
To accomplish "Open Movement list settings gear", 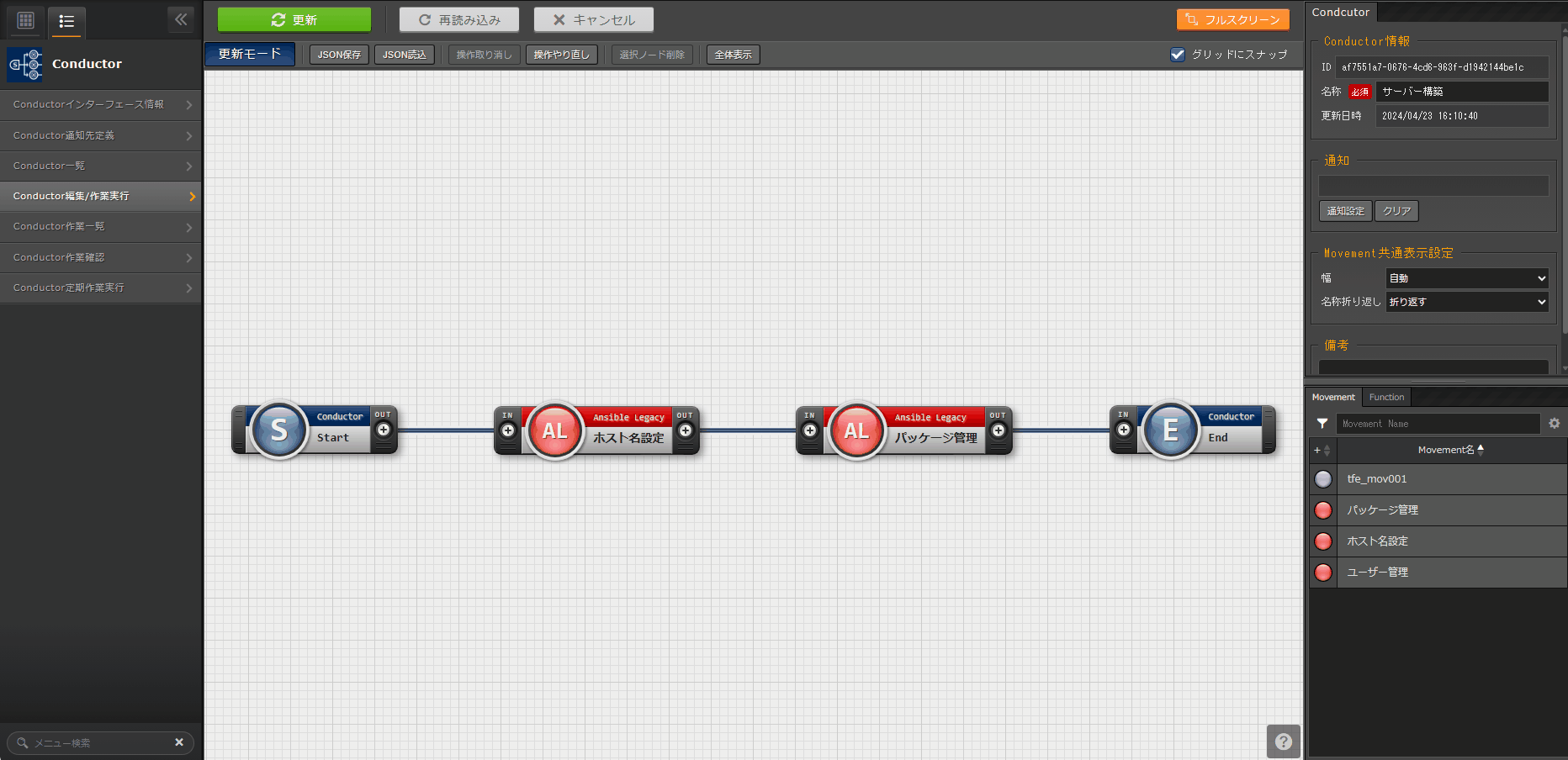I will tap(1555, 424).
